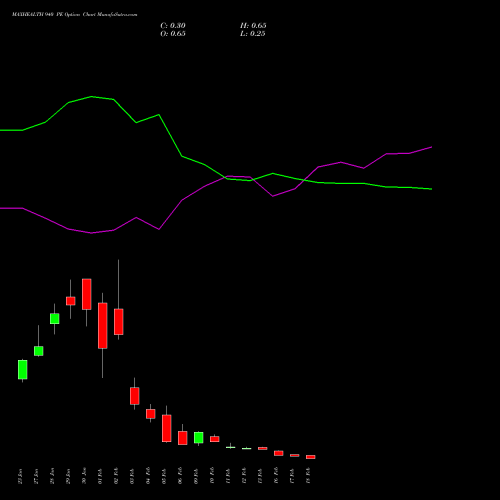Click the 29 Jan date label
Screen dimensions: 500x500
(68, 476)
